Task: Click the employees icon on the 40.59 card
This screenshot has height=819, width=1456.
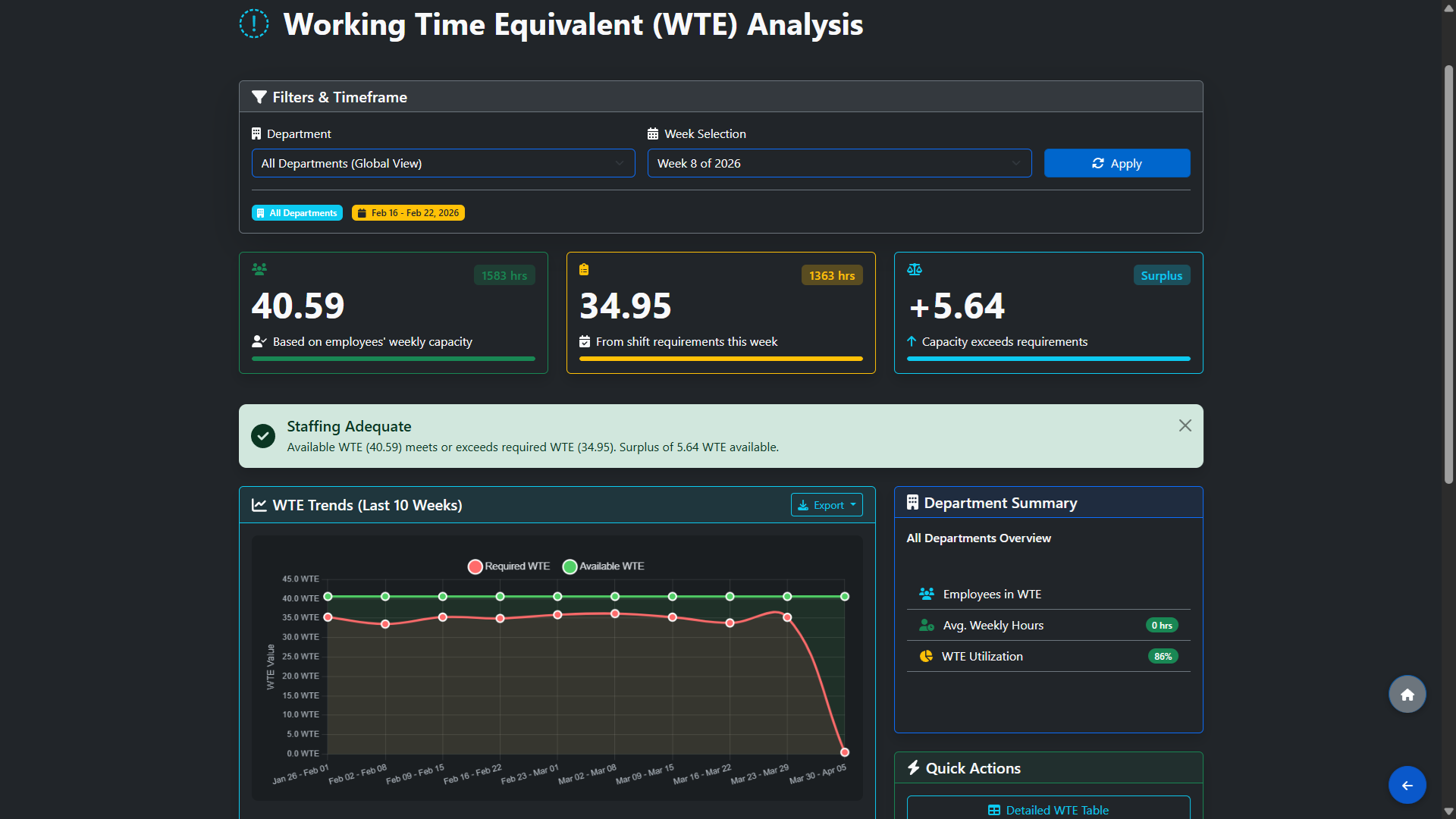Action: pos(259,269)
